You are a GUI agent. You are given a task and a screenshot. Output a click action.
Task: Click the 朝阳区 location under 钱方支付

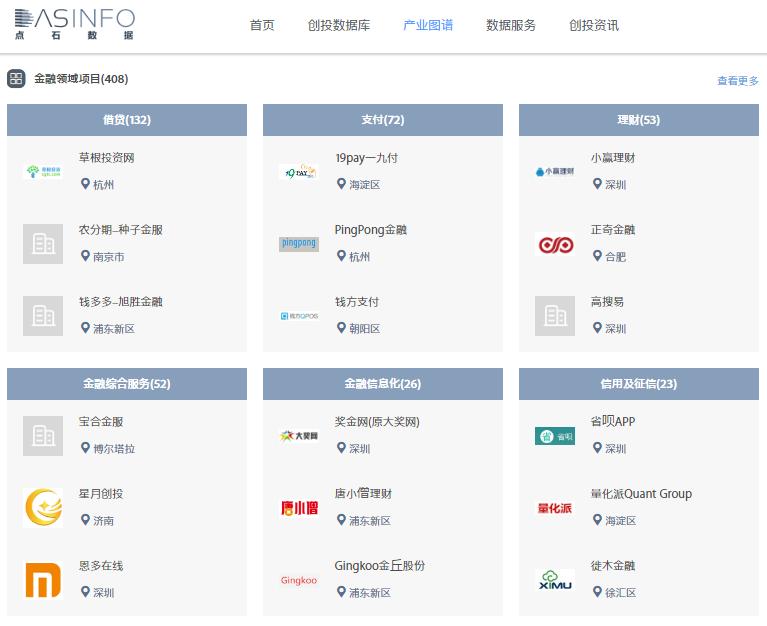(x=365, y=329)
